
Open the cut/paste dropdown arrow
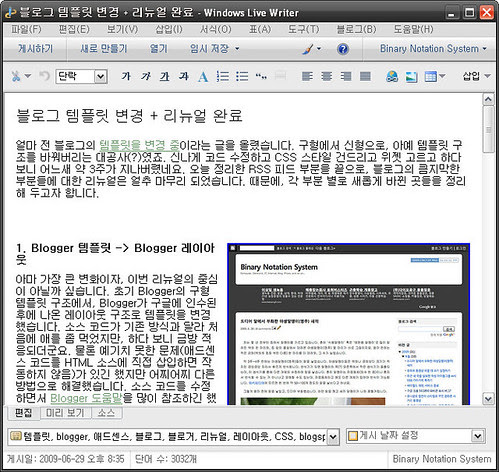click(28, 76)
